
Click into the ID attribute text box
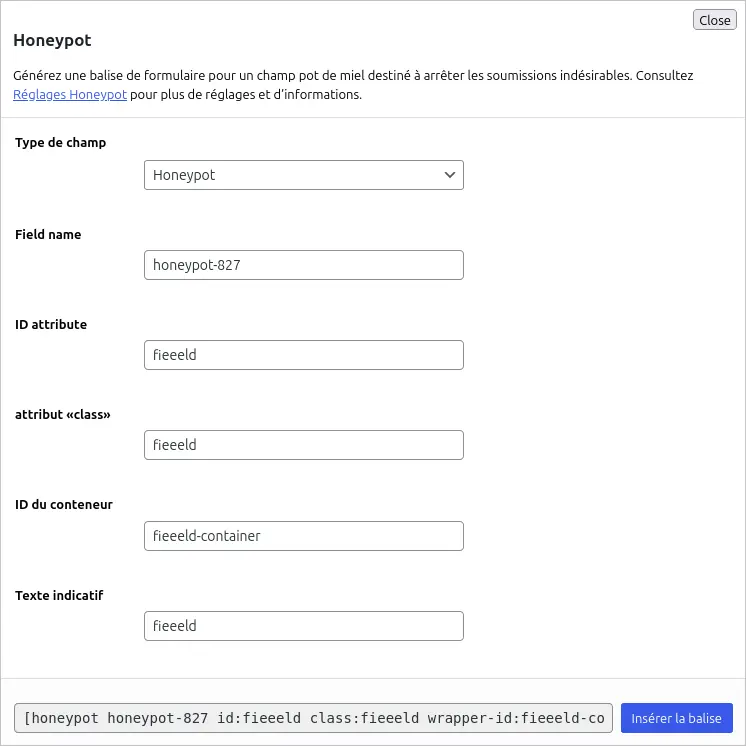tap(303, 355)
